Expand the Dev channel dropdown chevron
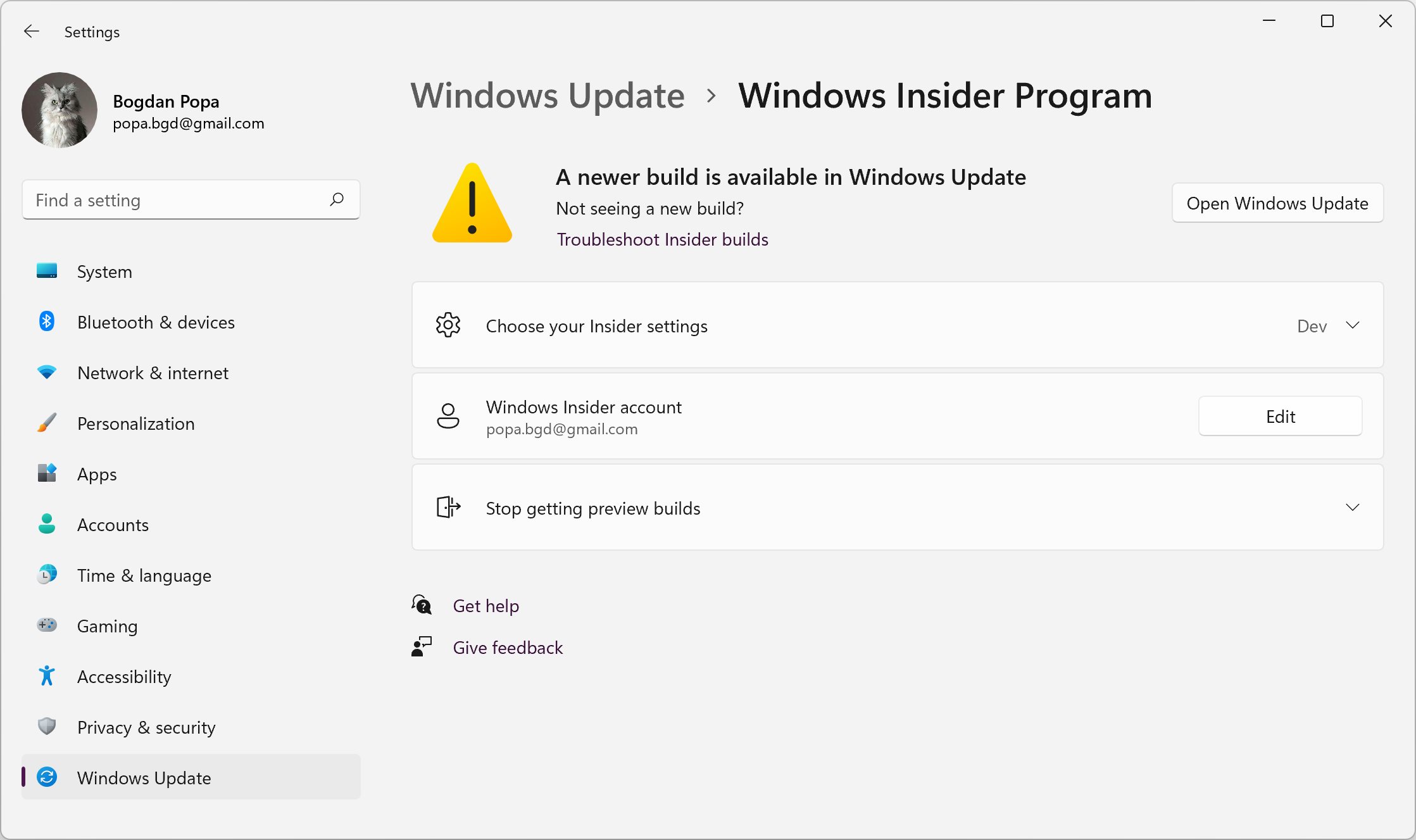Viewport: 1416px width, 840px height. pos(1353,325)
